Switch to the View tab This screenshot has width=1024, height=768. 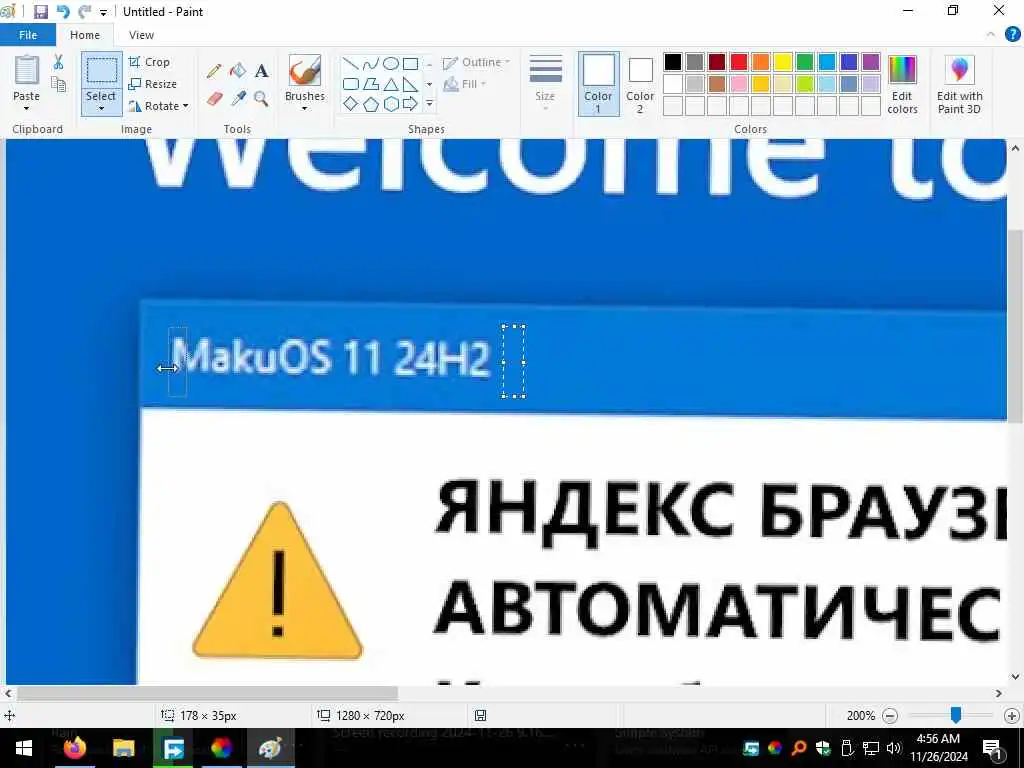pyautogui.click(x=141, y=35)
